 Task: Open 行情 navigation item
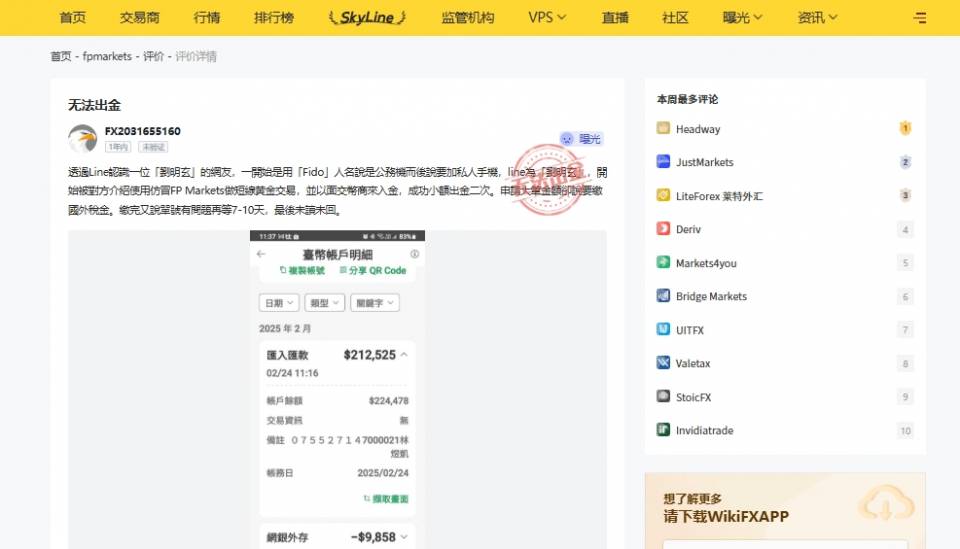(207, 18)
